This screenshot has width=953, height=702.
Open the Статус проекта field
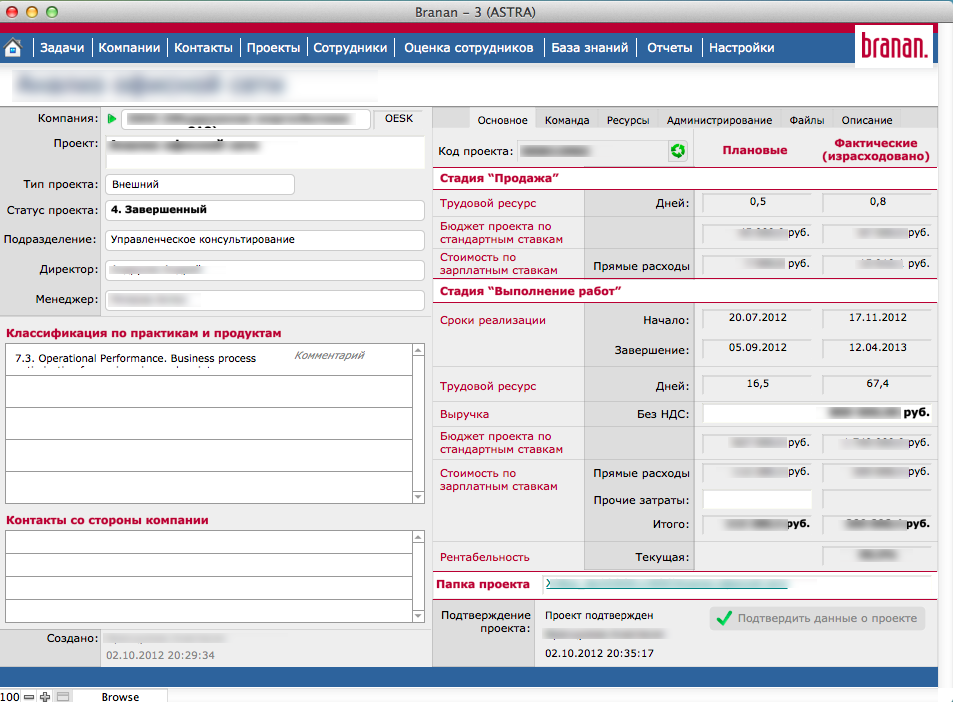[x=265, y=210]
